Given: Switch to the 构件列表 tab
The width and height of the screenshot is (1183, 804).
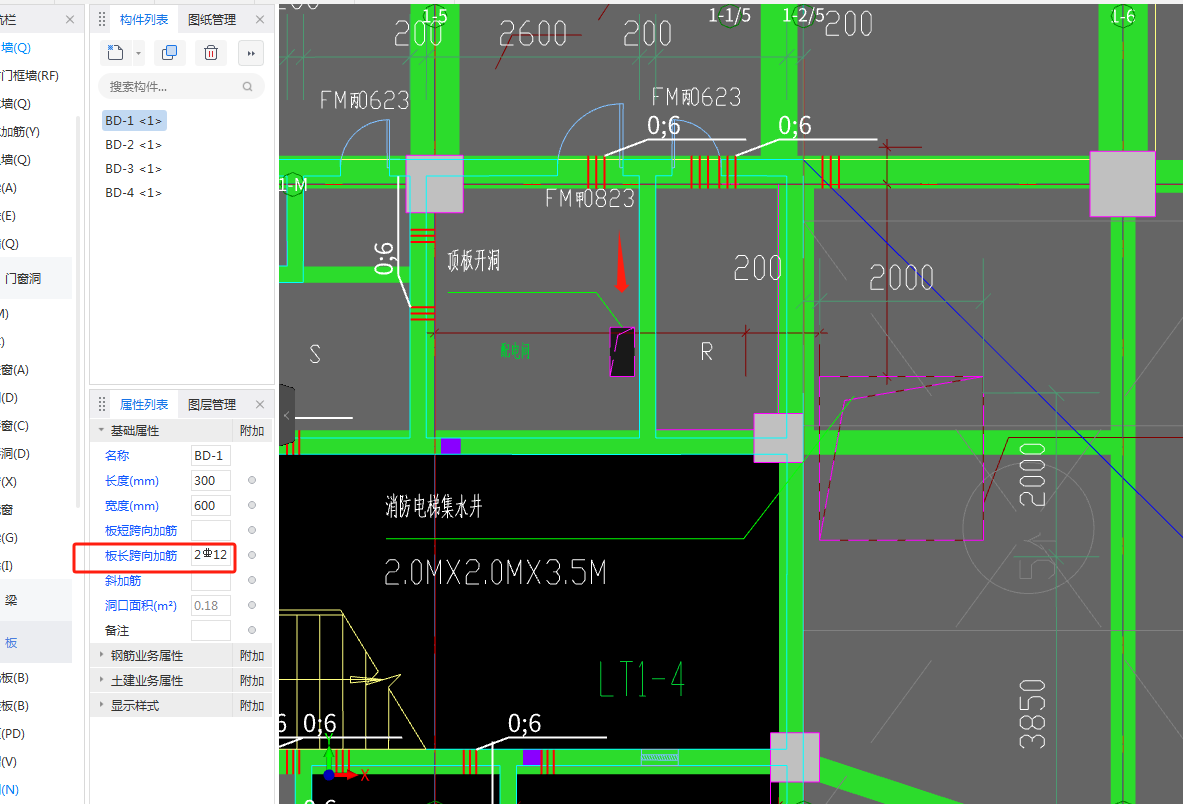Looking at the screenshot, I should pos(144,20).
